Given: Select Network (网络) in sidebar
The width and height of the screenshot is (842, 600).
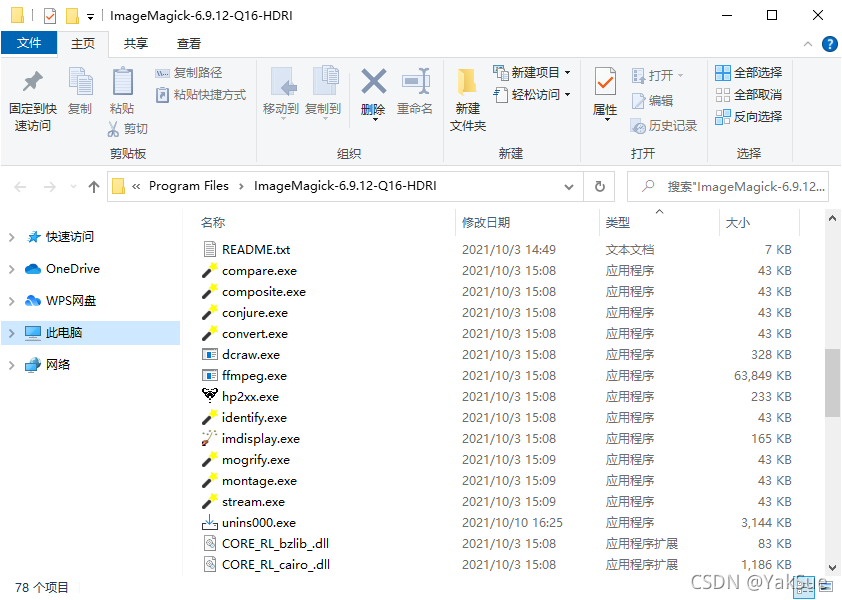Looking at the screenshot, I should 57,365.
